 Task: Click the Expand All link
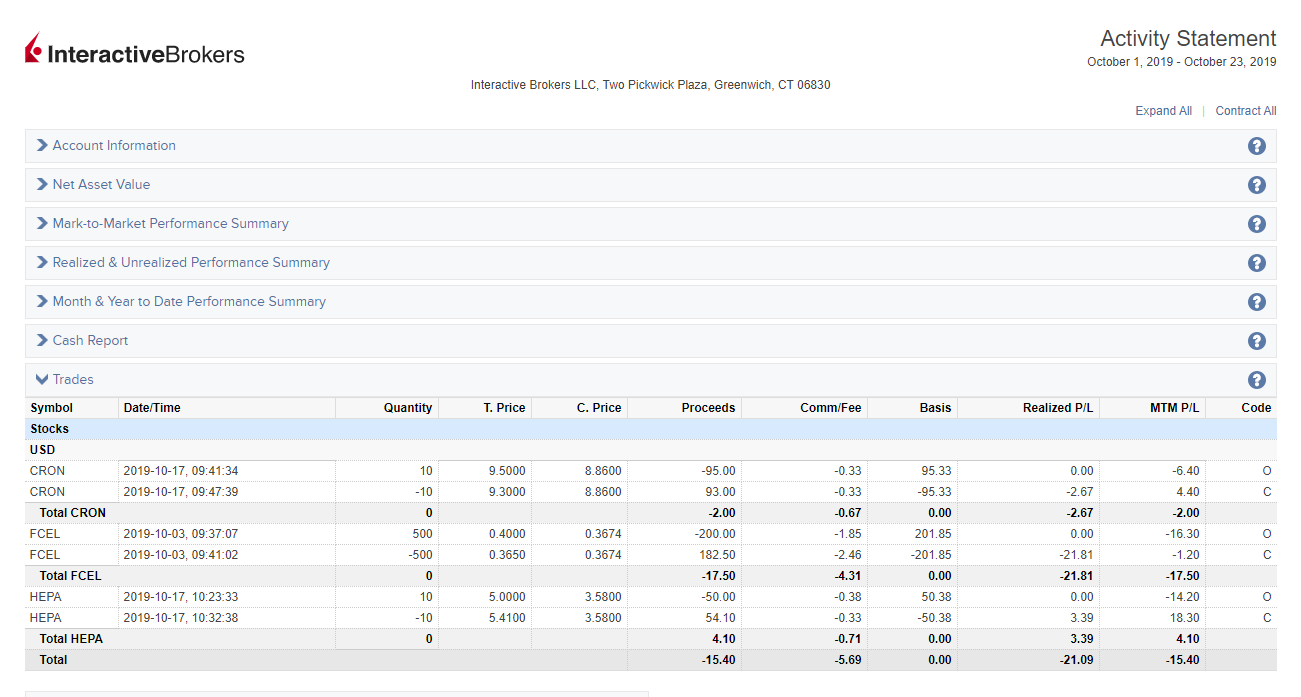click(x=1163, y=111)
